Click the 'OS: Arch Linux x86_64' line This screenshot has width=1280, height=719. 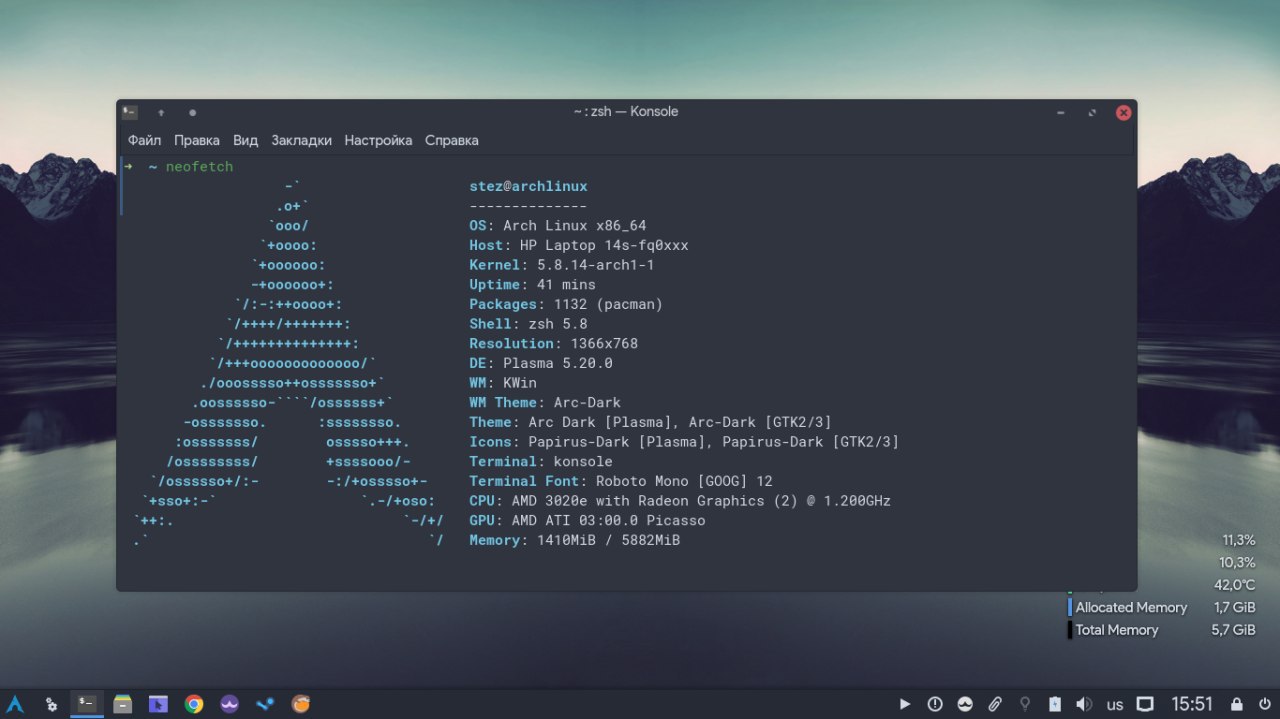pyautogui.click(x=558, y=226)
